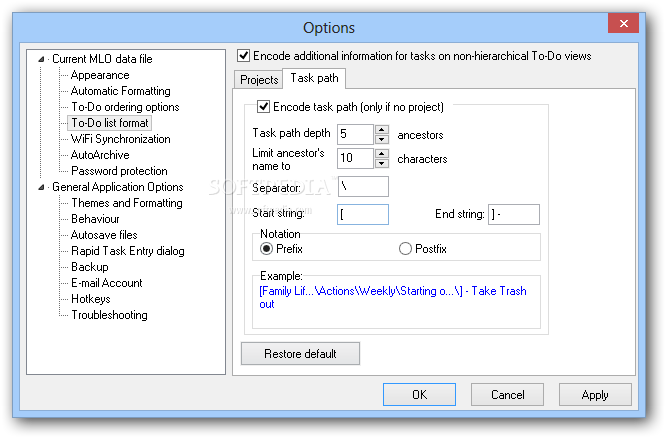Focus the End string input field
Screen dimensions: 666x438
pos(514,214)
